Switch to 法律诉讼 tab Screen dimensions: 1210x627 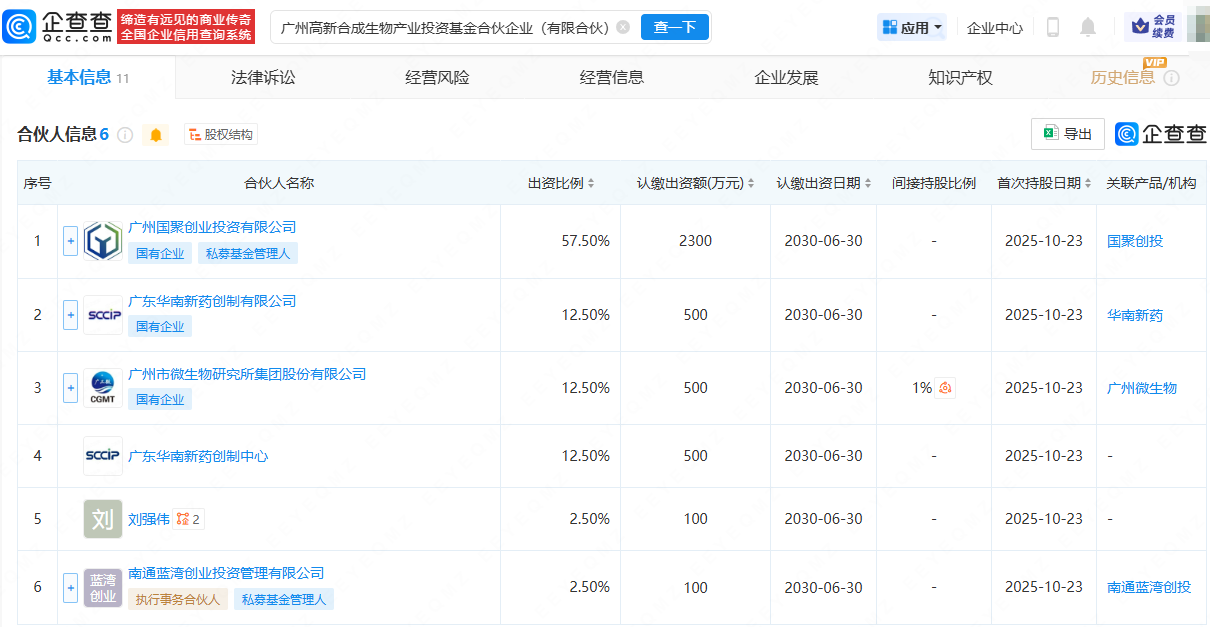pyautogui.click(x=263, y=77)
